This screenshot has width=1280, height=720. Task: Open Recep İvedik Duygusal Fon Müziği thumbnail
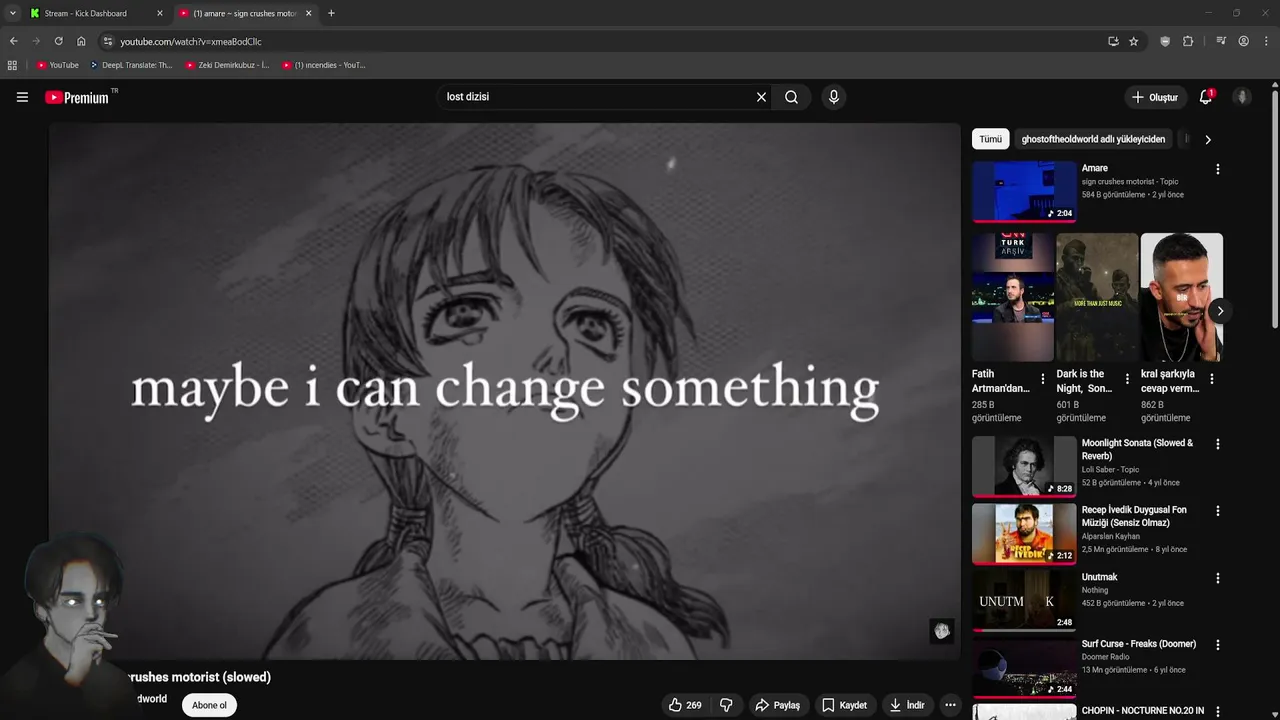click(x=1024, y=533)
